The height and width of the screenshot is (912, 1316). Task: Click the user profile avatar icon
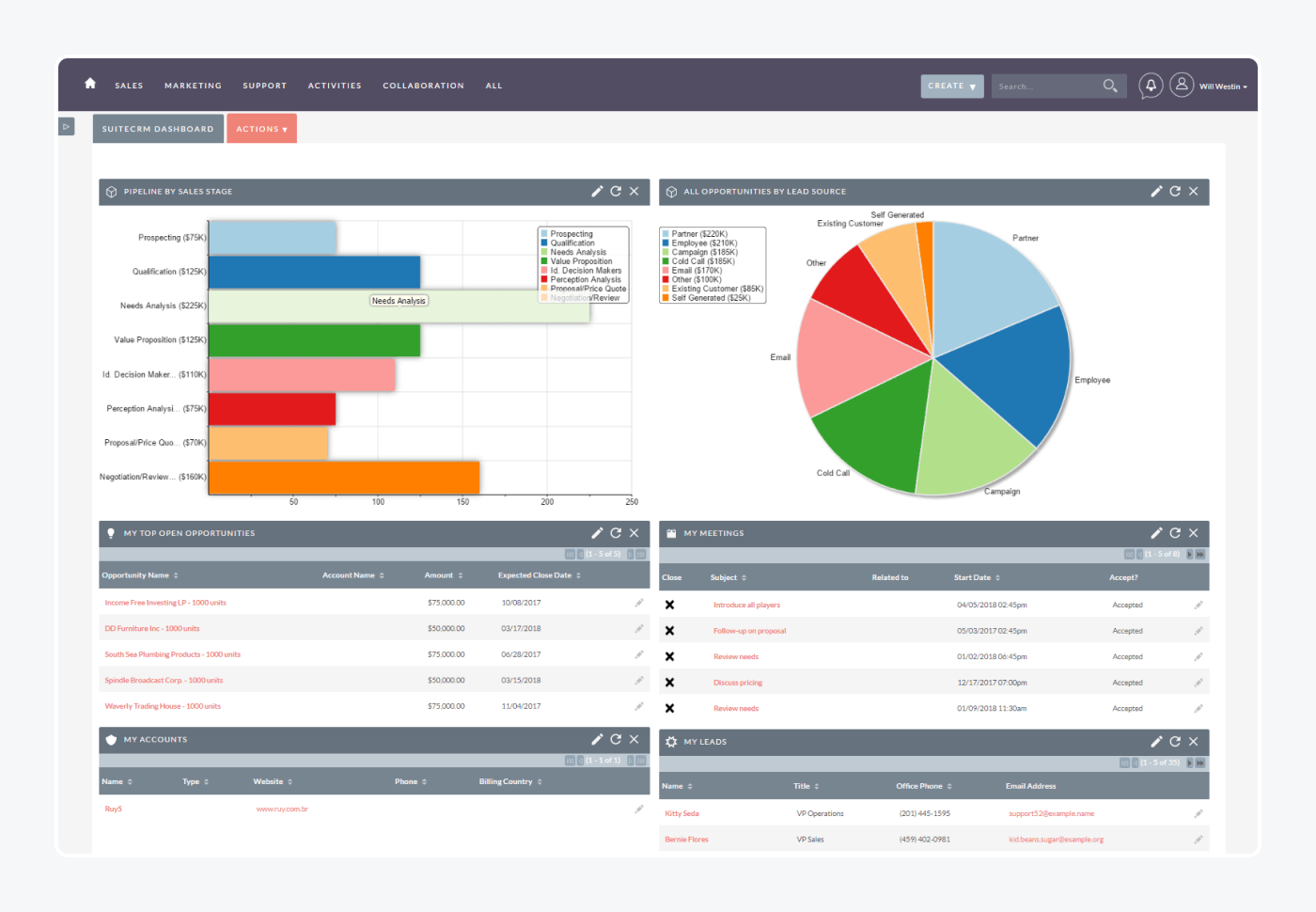point(1182,85)
